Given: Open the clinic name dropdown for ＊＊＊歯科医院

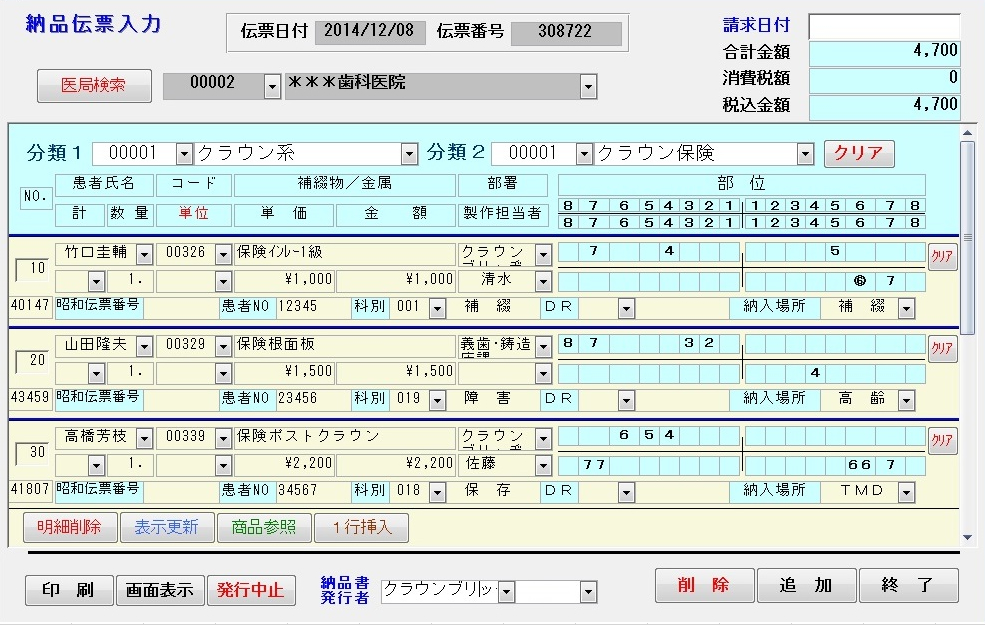Looking at the screenshot, I should (589, 87).
